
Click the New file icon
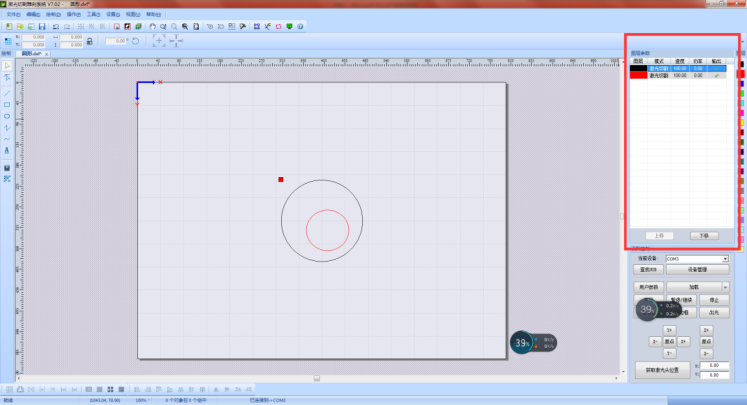point(9,26)
